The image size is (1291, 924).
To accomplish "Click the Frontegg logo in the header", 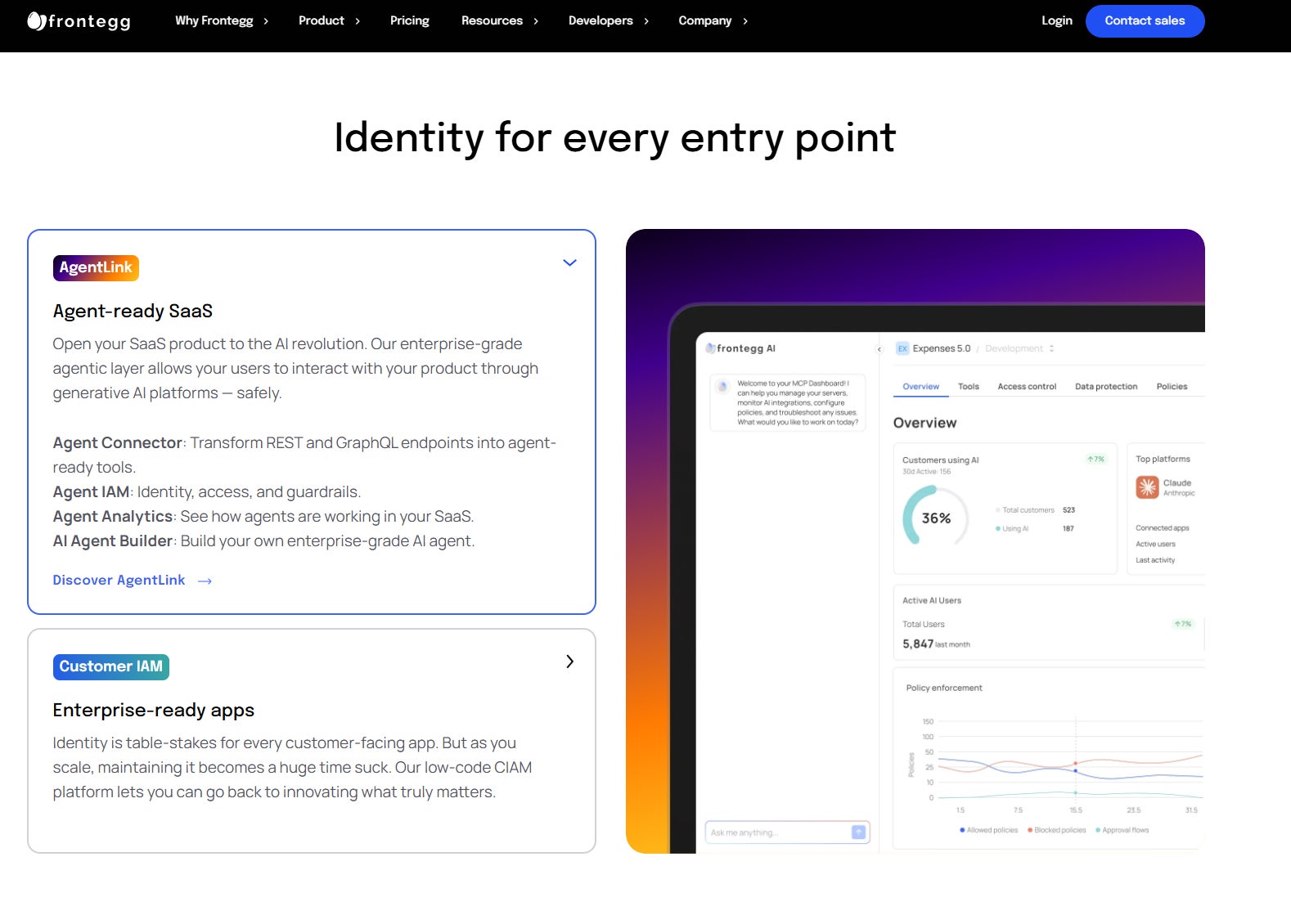I will [x=79, y=20].
